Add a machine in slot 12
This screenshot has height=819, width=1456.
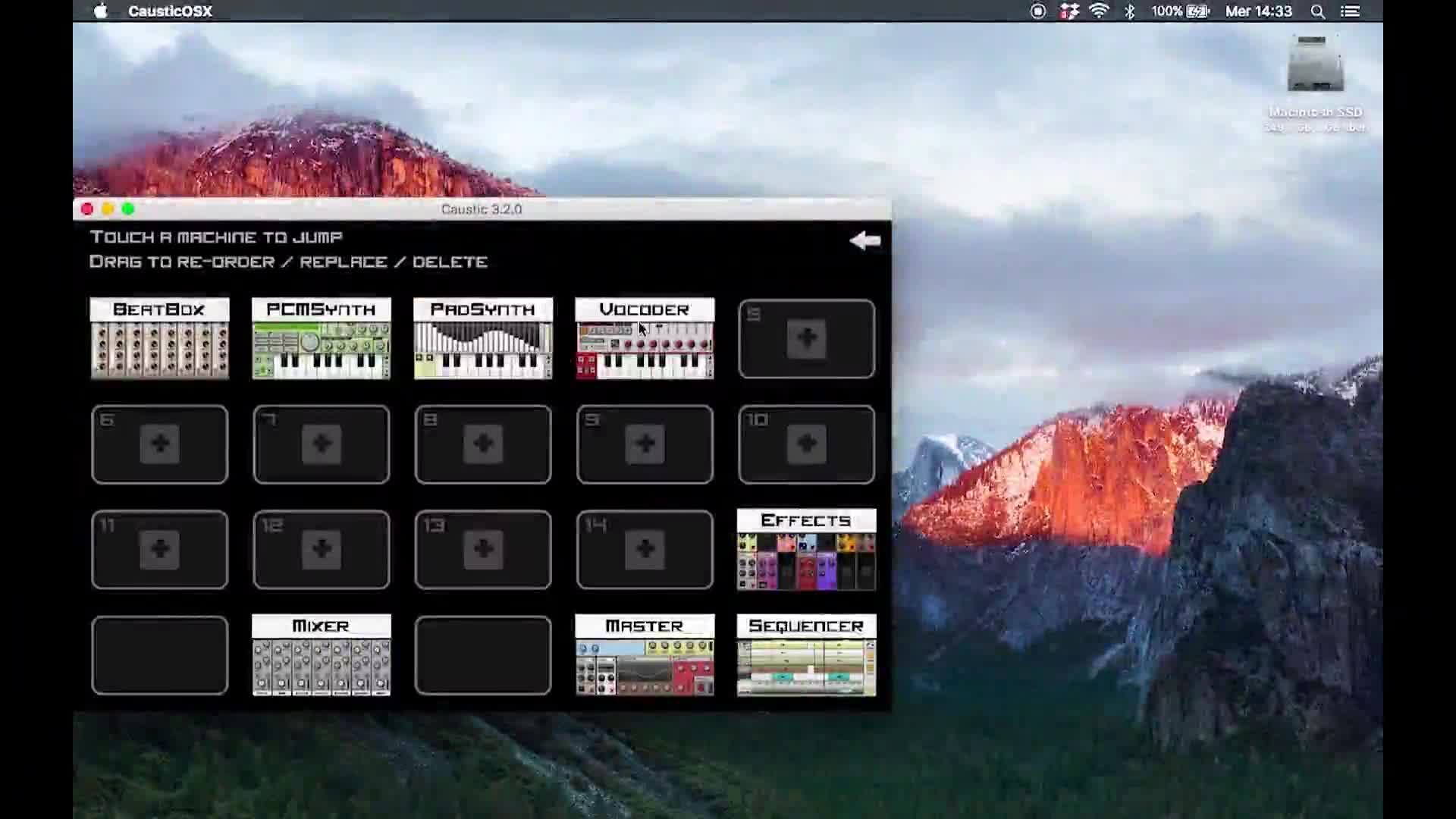(x=321, y=549)
